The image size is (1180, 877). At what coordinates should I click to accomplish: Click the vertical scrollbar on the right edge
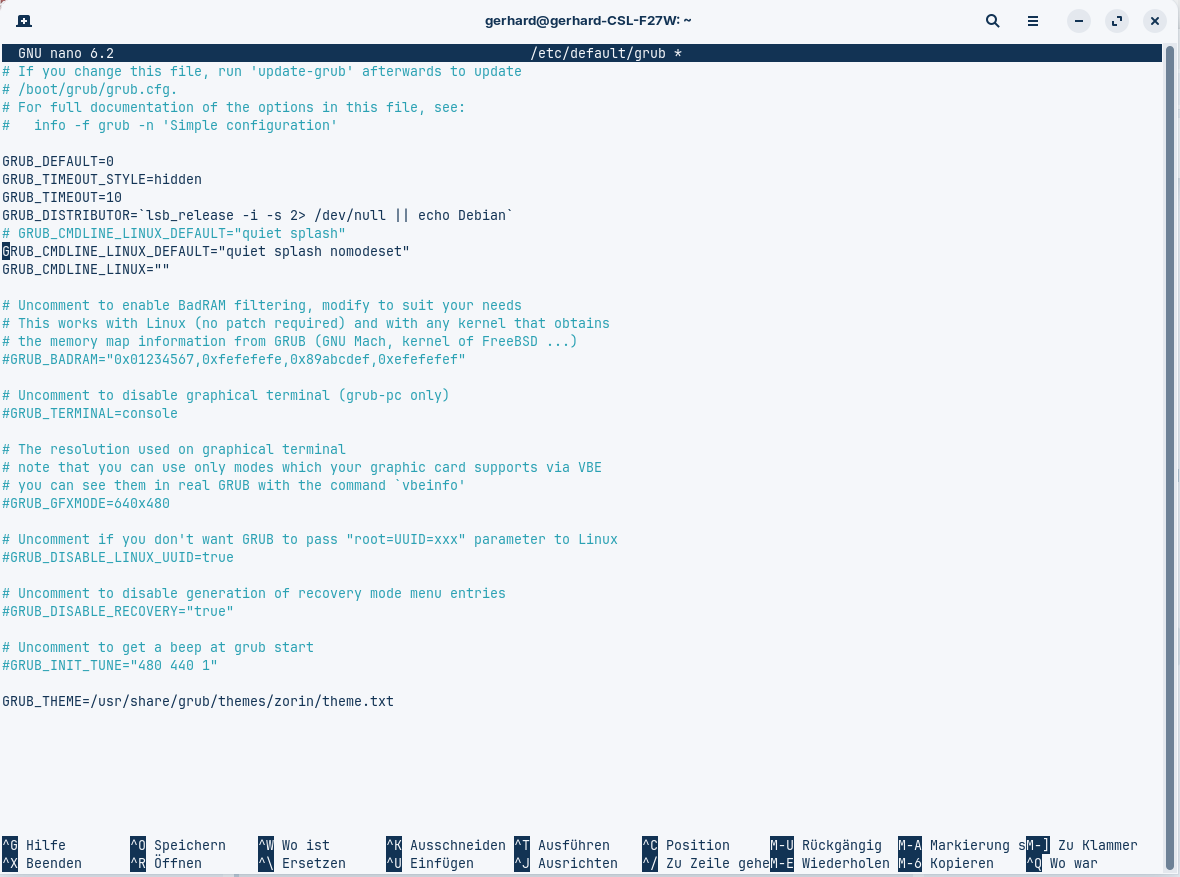(x=1169, y=452)
